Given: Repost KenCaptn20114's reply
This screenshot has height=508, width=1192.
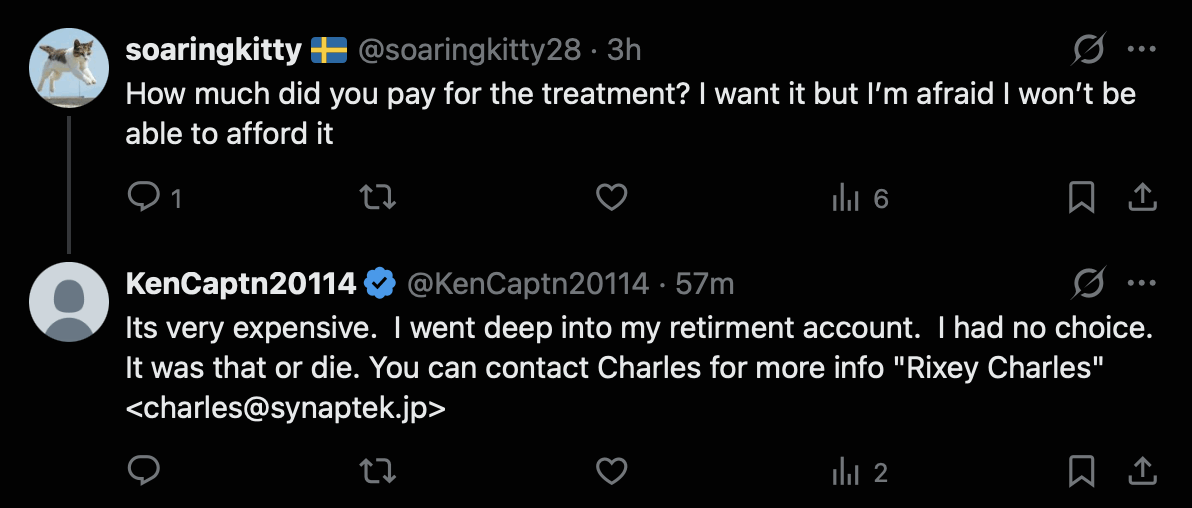Looking at the screenshot, I should click(378, 471).
